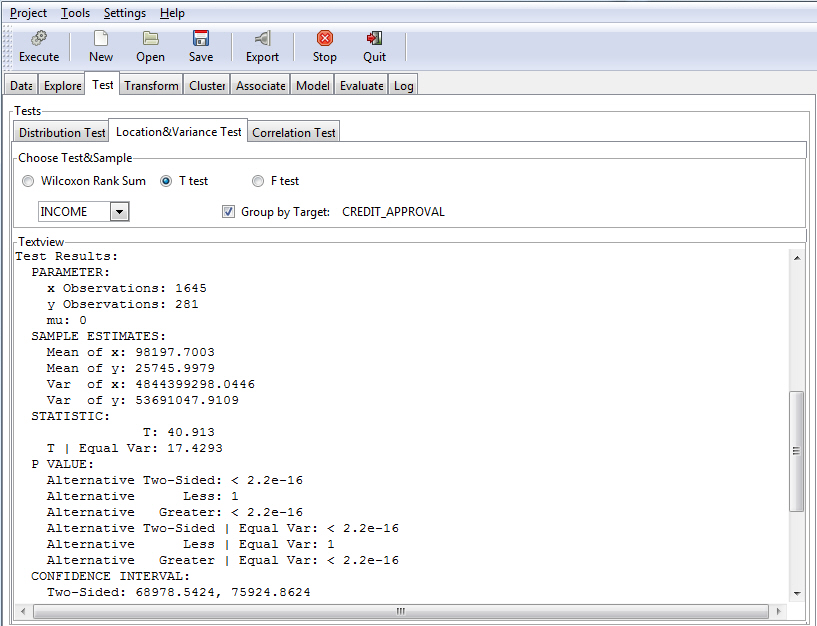The image size is (817, 626).
Task: Click the Quit exit icon
Action: click(x=374, y=38)
